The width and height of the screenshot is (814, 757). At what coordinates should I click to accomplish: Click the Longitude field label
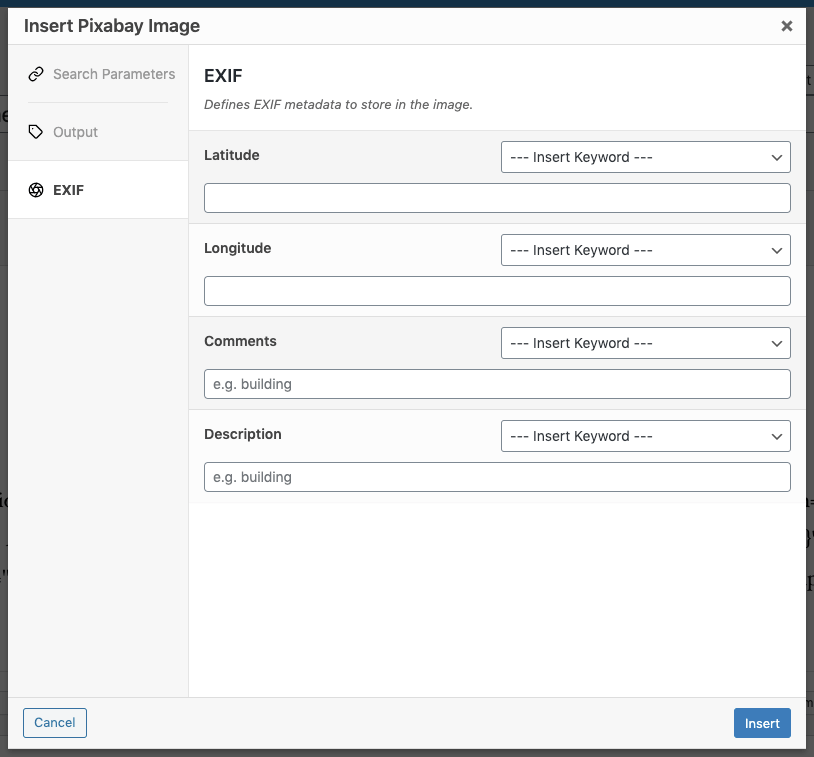point(237,248)
